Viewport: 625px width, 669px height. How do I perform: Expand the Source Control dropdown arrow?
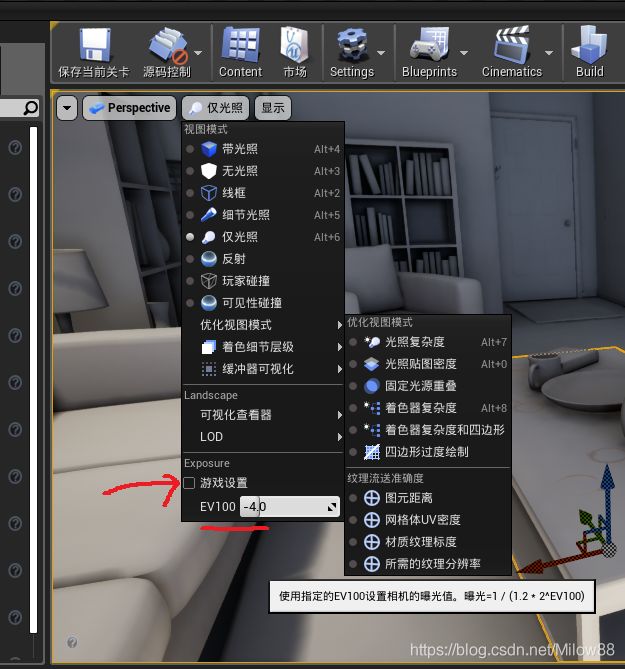198,53
